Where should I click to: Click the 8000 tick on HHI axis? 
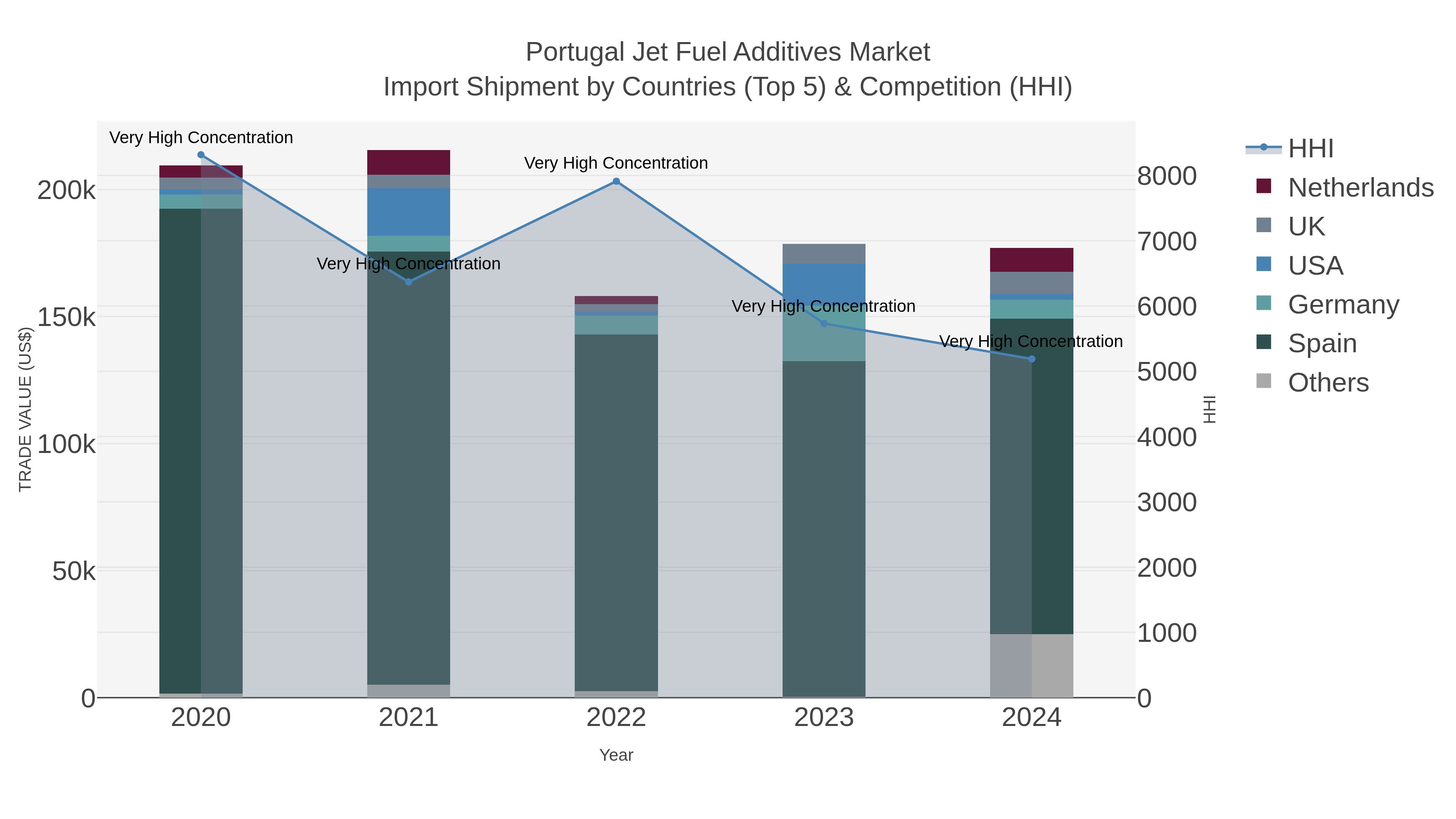(1166, 176)
